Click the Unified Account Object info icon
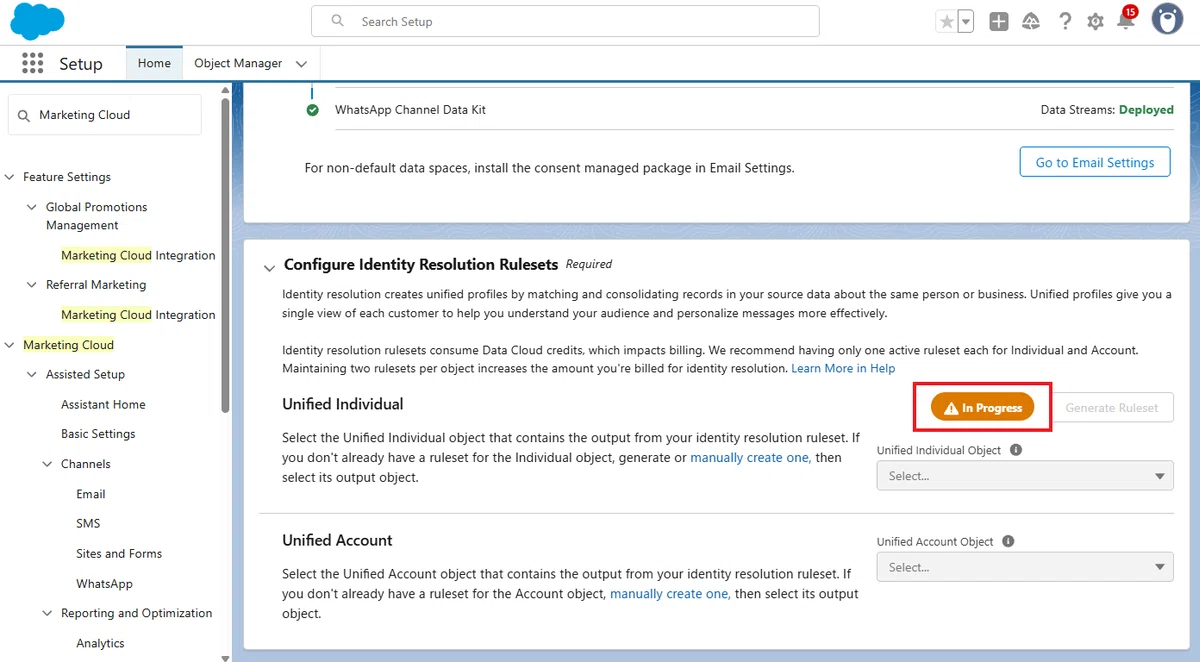The height and width of the screenshot is (662, 1200). coord(1008,541)
